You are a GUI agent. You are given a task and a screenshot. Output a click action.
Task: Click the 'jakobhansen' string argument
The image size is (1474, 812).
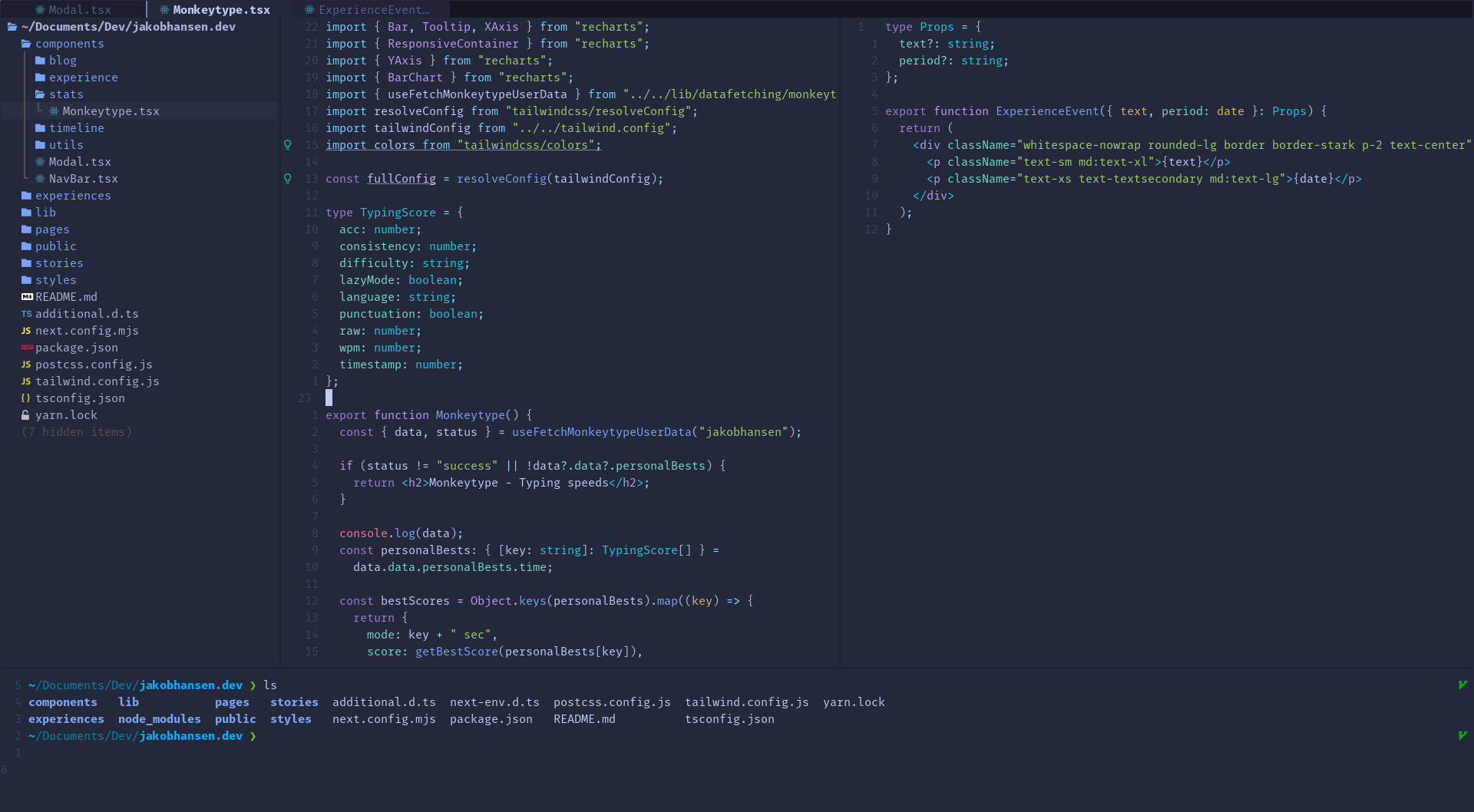743,432
